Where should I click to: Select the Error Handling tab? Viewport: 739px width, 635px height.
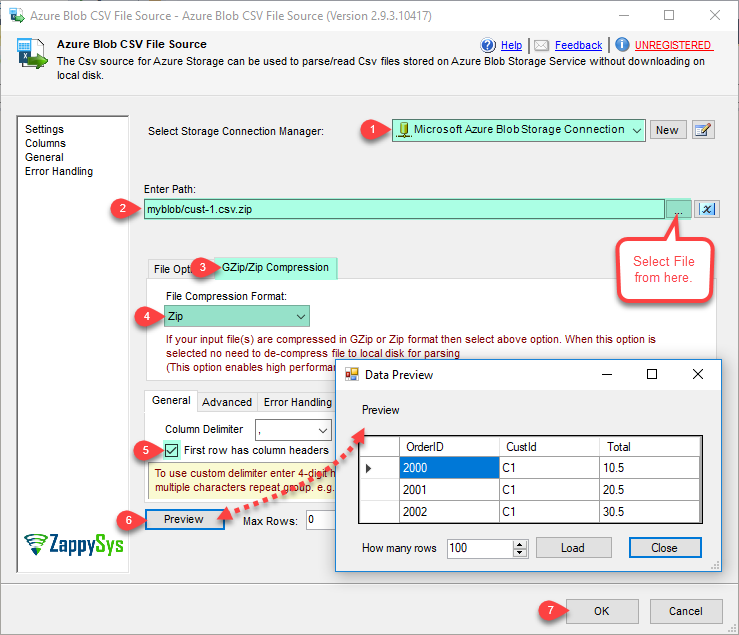[x=297, y=402]
